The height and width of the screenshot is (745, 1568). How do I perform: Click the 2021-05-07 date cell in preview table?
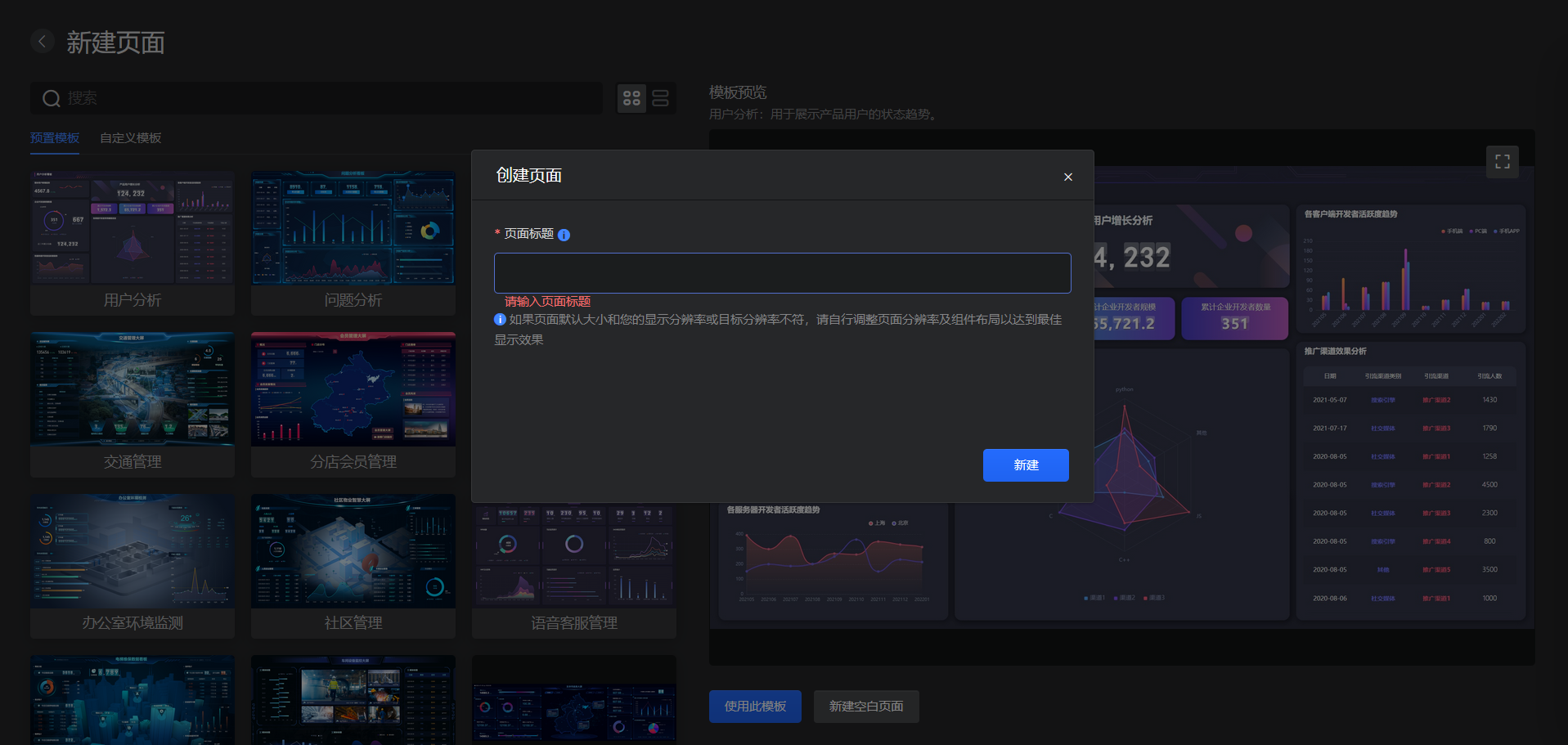[1329, 400]
